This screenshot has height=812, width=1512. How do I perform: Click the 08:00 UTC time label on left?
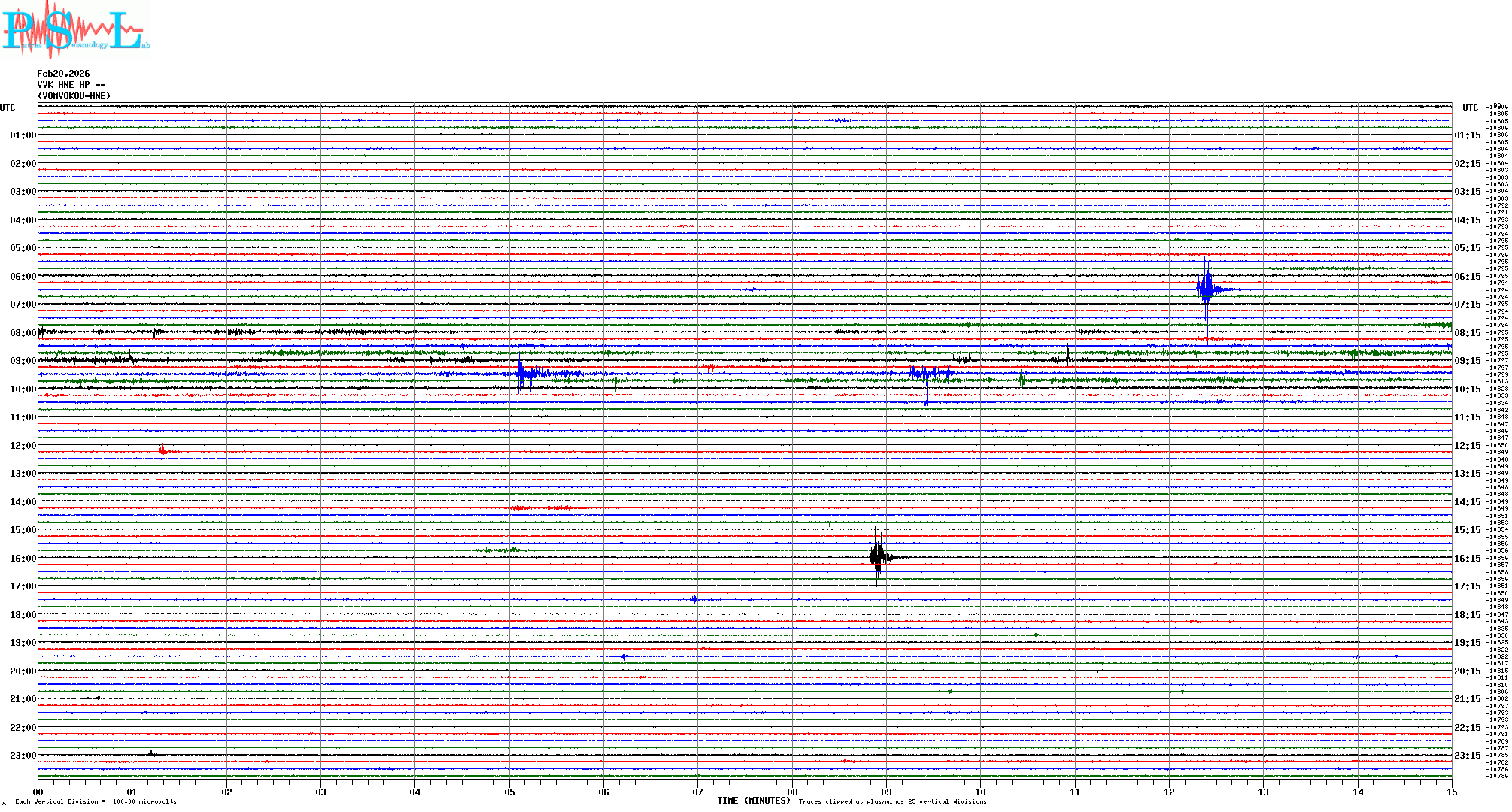(23, 333)
